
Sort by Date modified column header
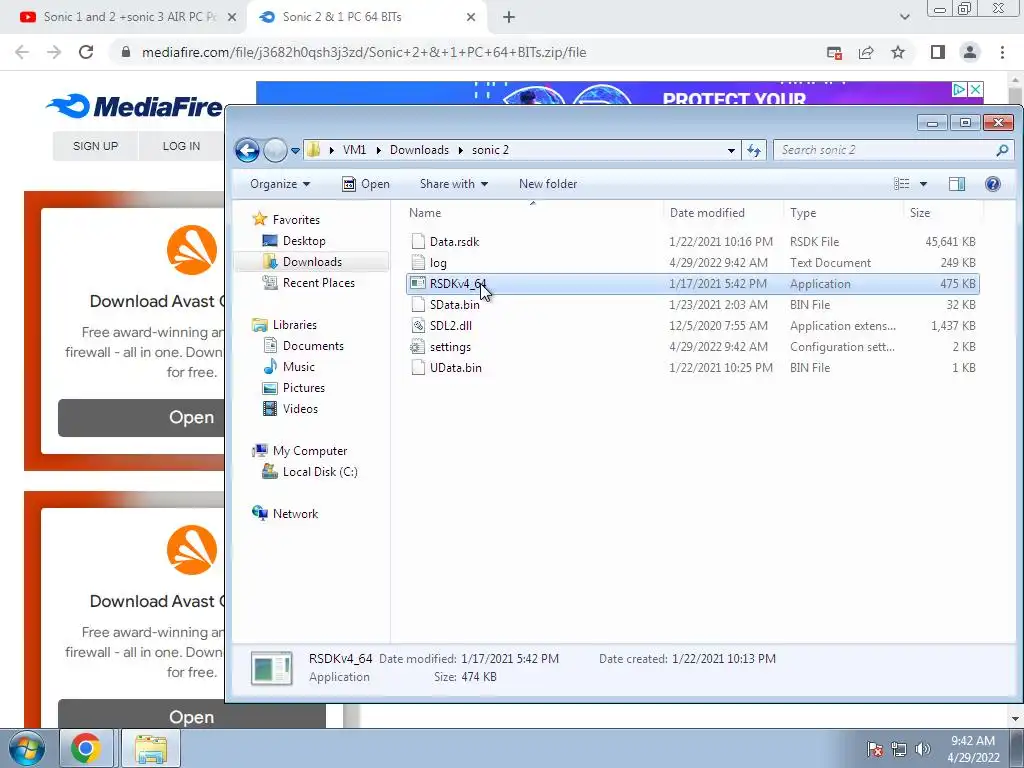[x=707, y=213]
